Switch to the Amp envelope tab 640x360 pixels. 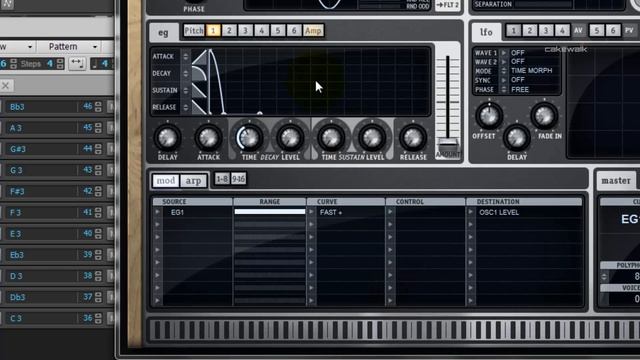pos(313,31)
